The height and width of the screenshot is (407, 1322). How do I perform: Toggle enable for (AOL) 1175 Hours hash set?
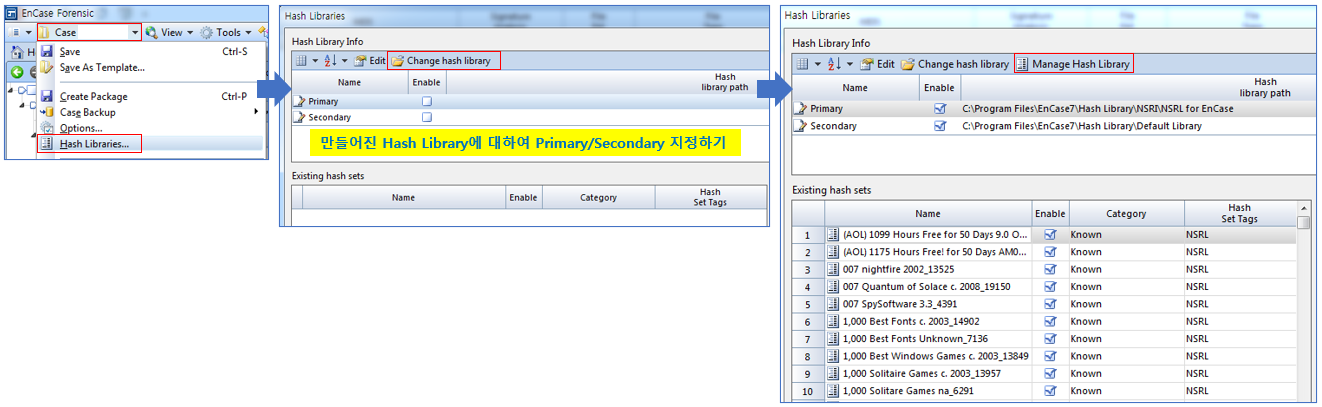1050,252
